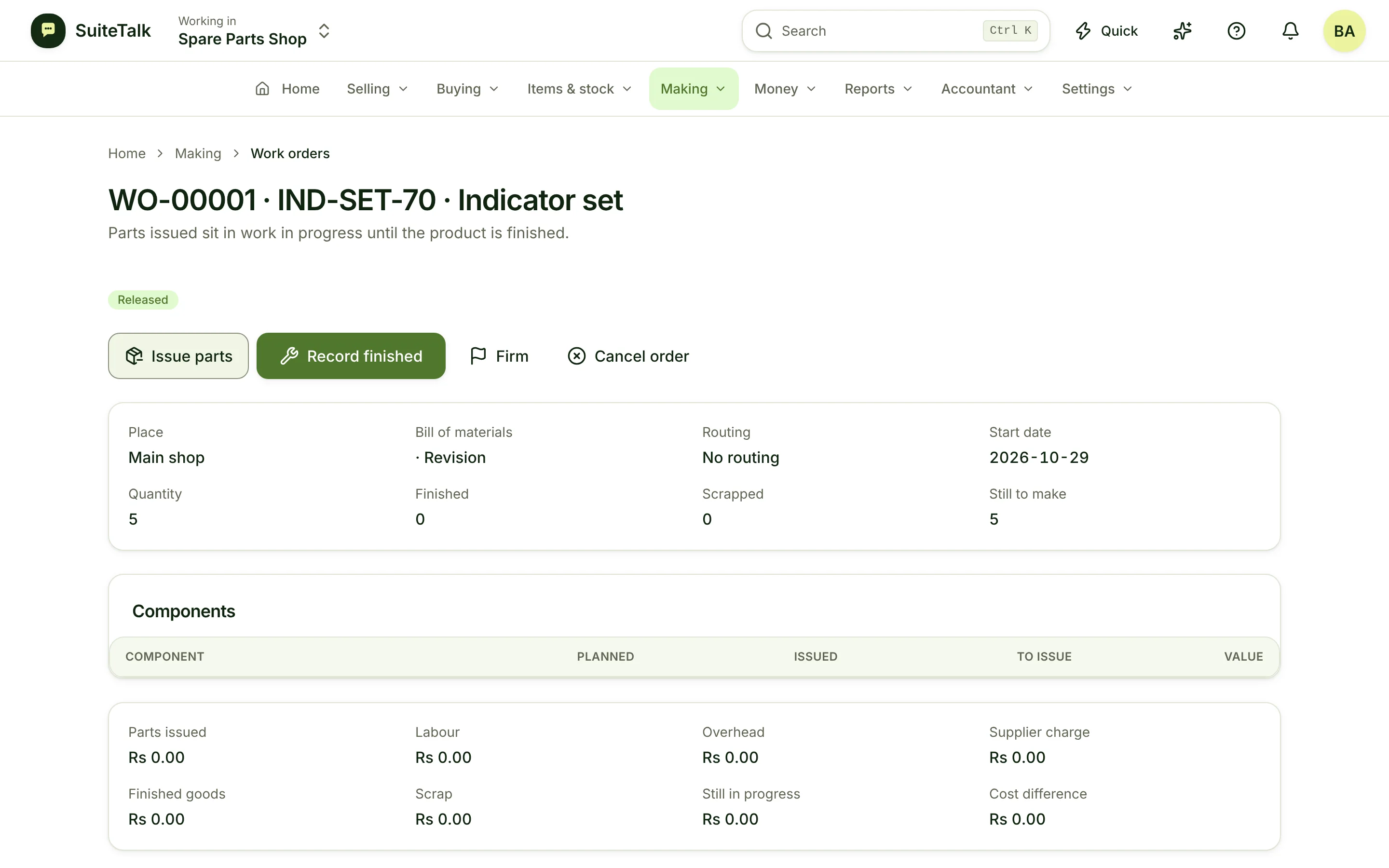Click the Work orders breadcrumb
Image resolution: width=1389 pixels, height=868 pixels.
pos(290,153)
